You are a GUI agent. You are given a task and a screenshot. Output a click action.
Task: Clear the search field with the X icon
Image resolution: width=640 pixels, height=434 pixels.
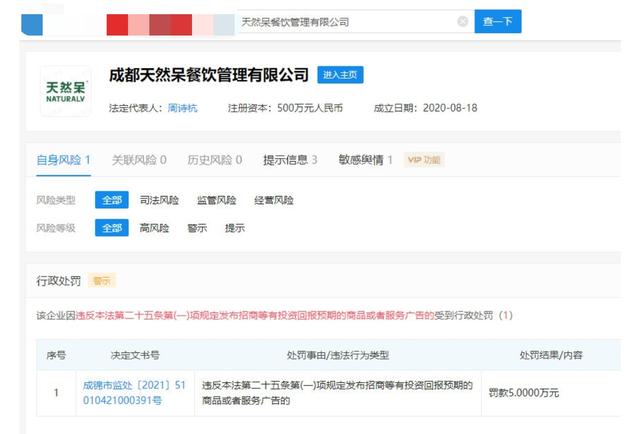462,21
